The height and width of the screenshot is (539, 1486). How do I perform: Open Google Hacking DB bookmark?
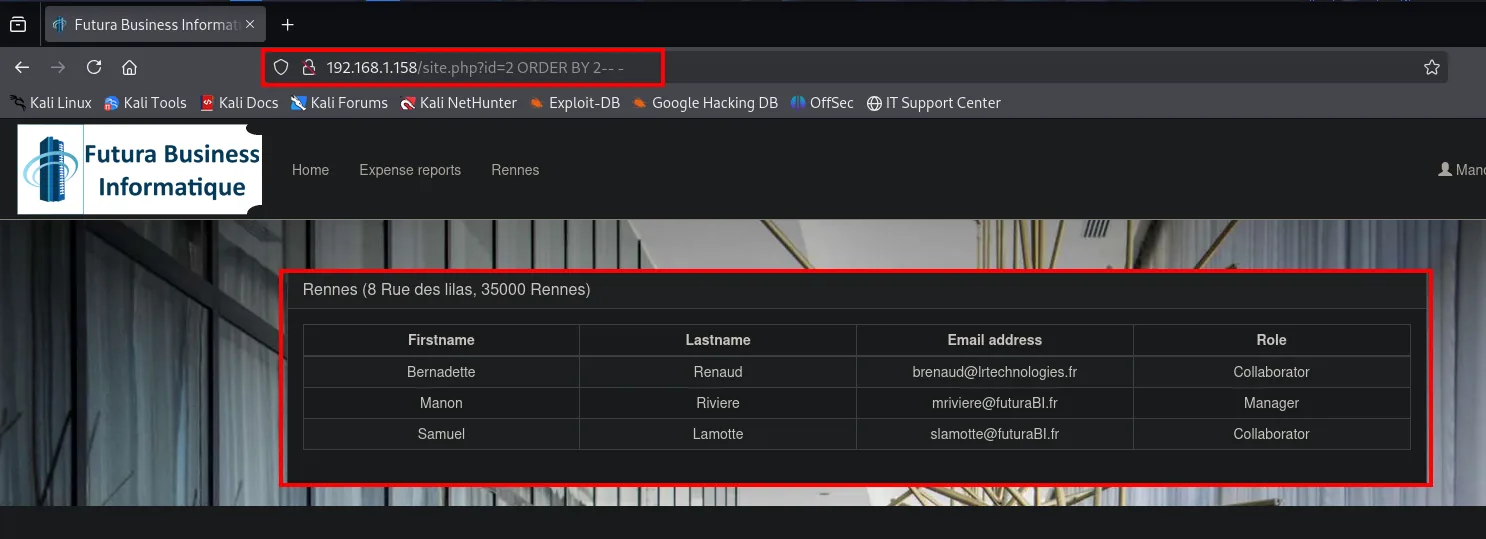click(x=704, y=102)
